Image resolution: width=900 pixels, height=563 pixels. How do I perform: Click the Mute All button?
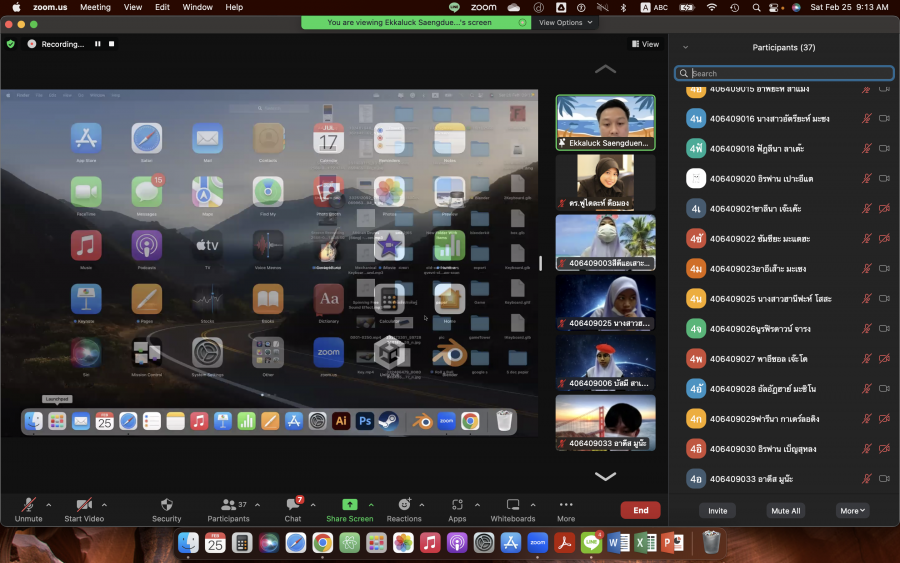click(x=785, y=510)
